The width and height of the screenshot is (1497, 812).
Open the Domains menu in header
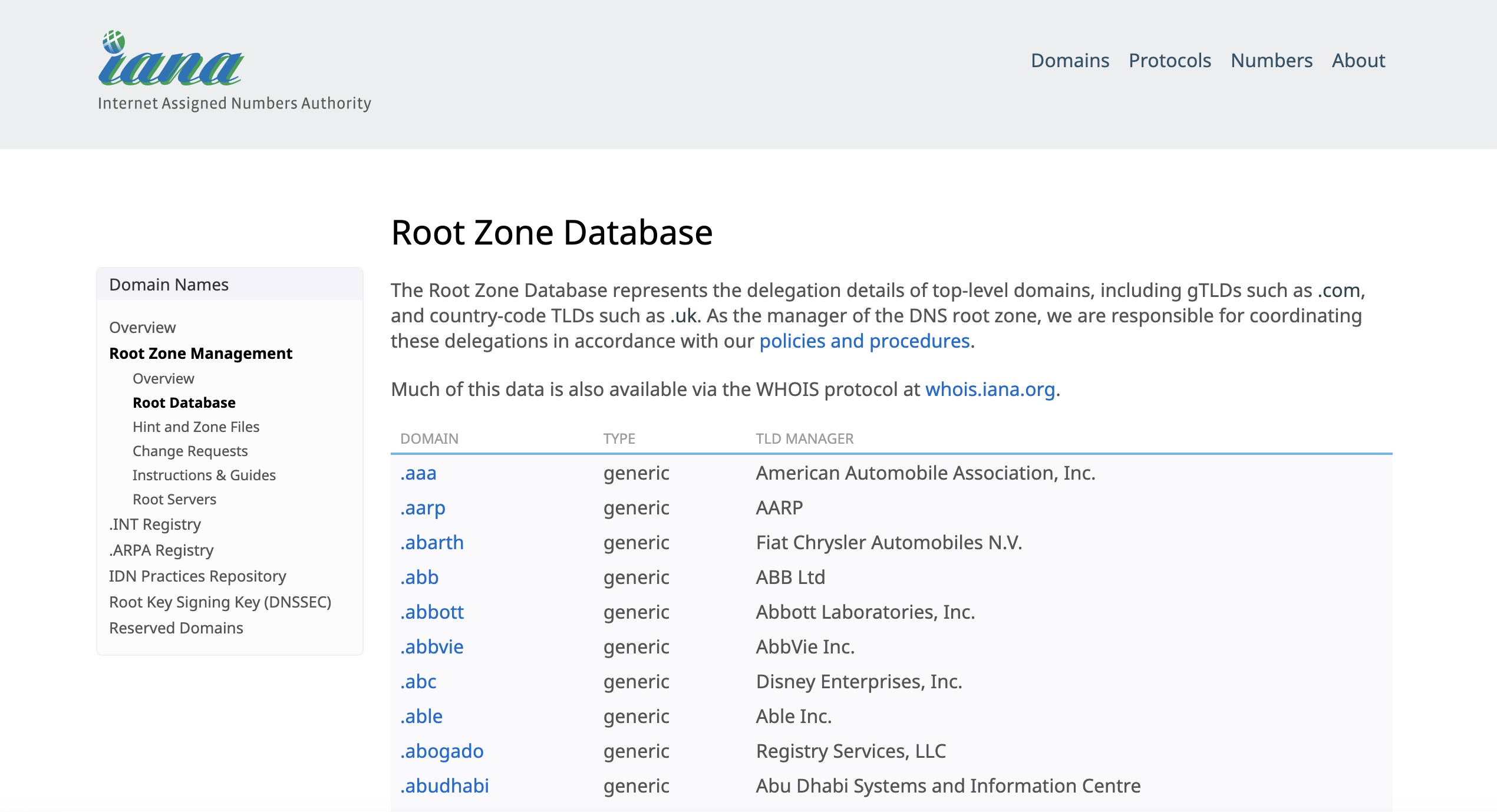1070,60
